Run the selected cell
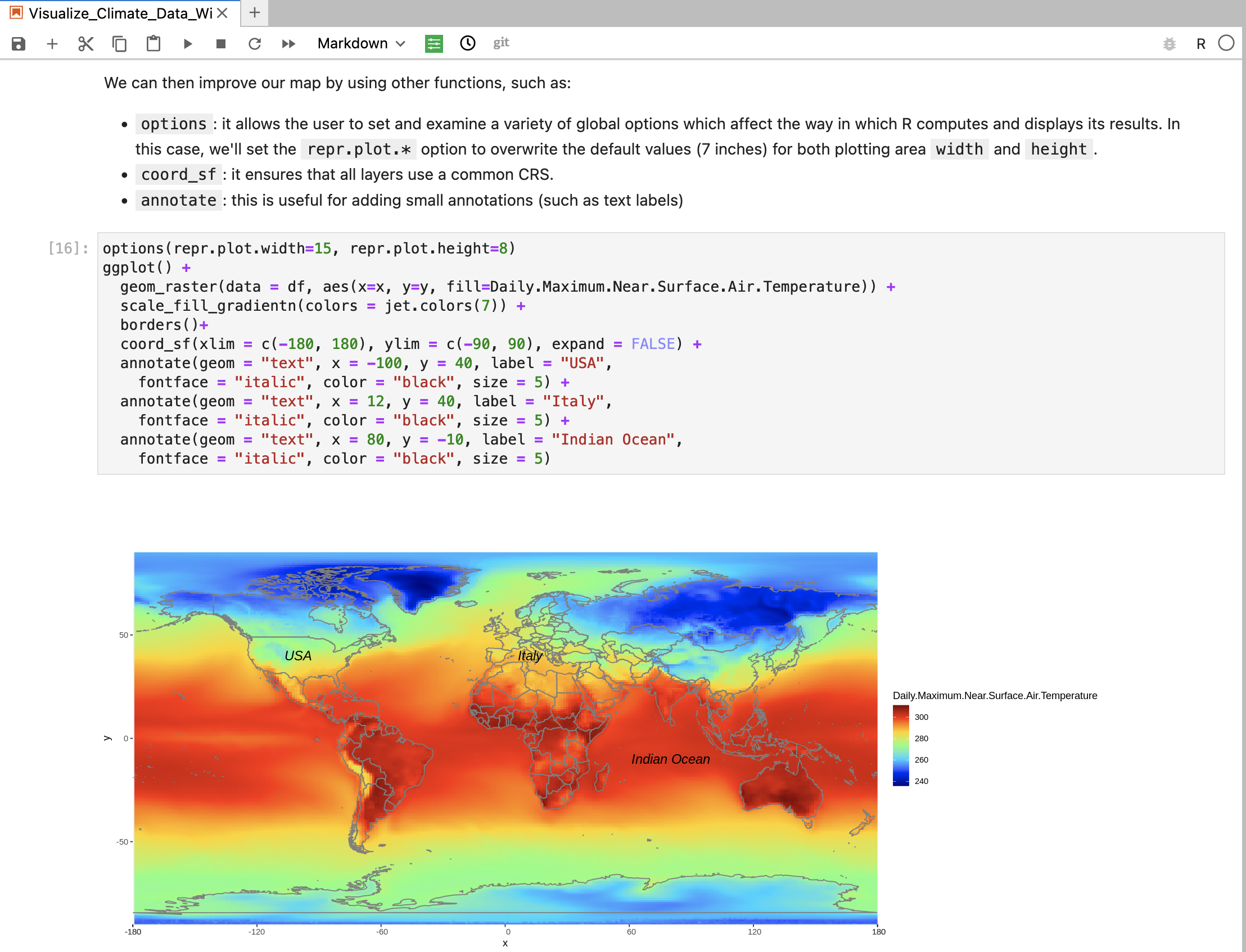This screenshot has width=1246, height=952. (188, 44)
